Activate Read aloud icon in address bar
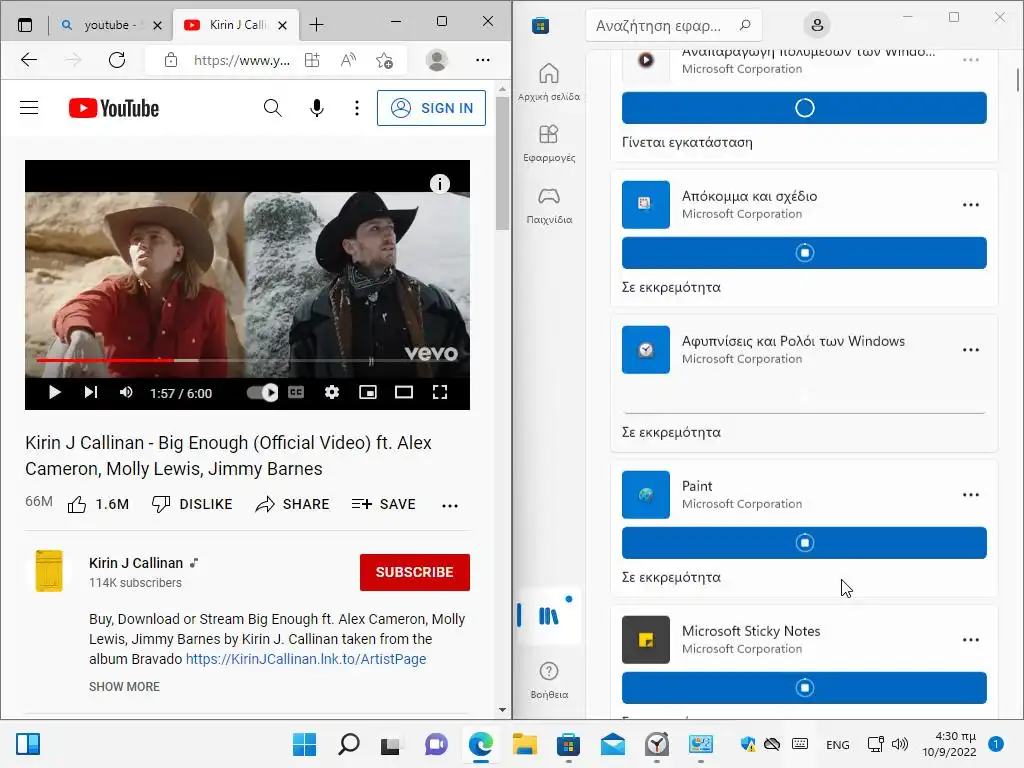This screenshot has width=1024, height=768. coord(348,60)
